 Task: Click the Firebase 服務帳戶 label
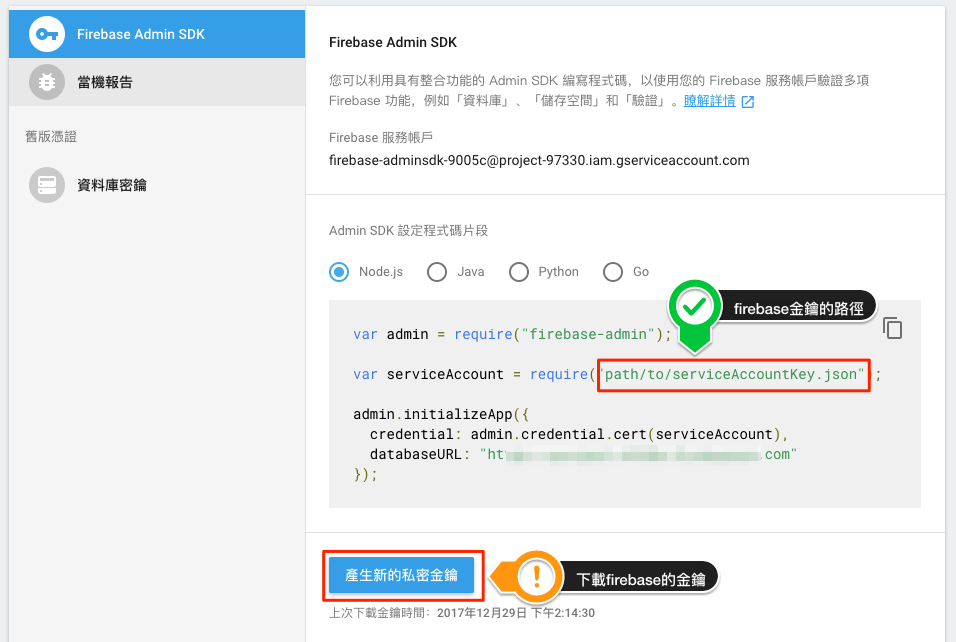point(380,138)
